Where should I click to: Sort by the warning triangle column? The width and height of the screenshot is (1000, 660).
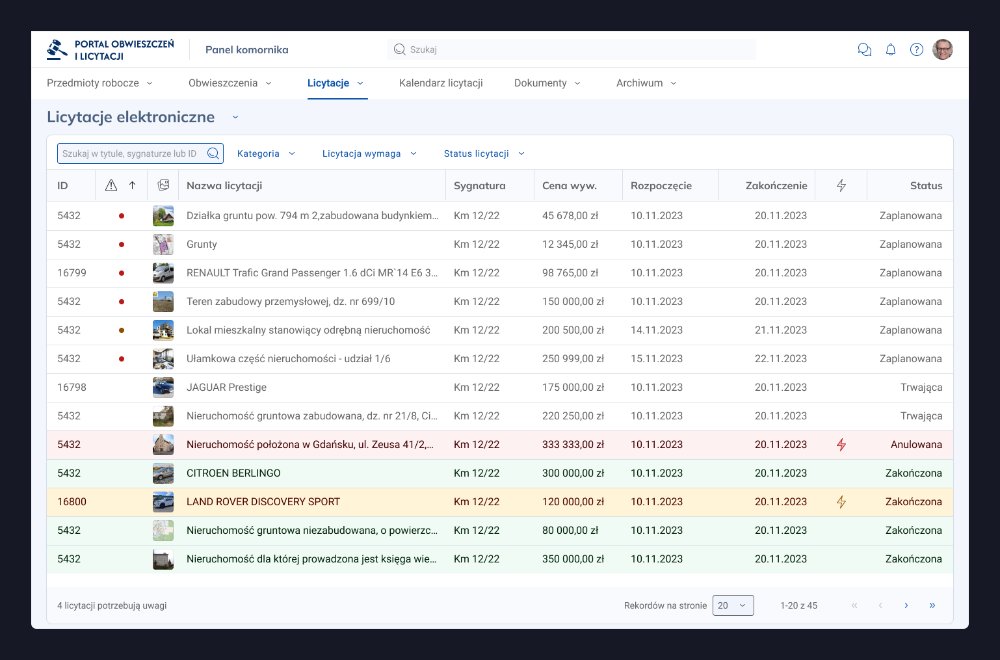point(111,186)
